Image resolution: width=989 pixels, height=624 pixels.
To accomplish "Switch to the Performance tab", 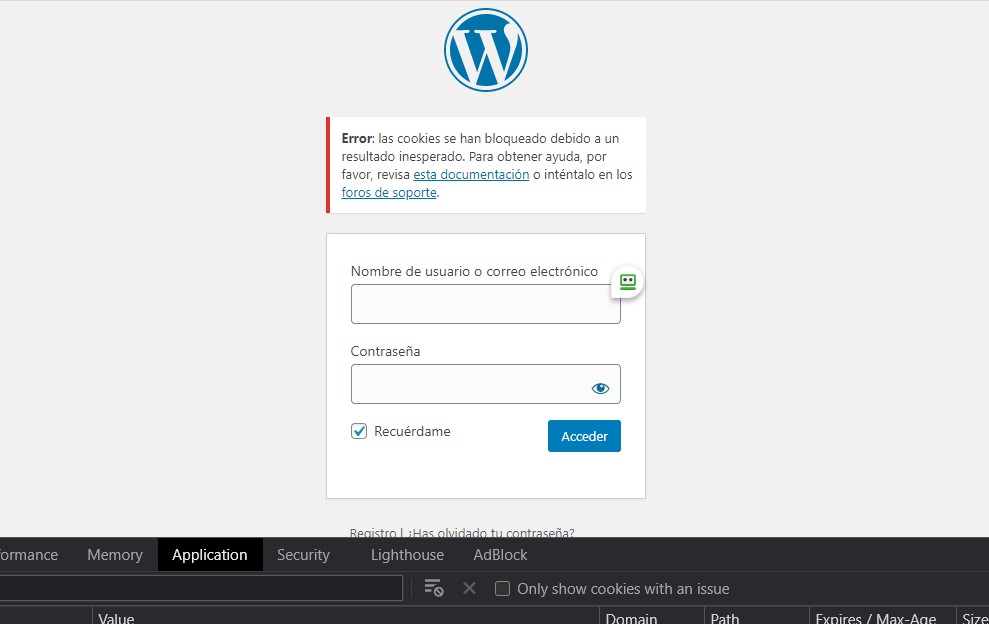I will 28,555.
